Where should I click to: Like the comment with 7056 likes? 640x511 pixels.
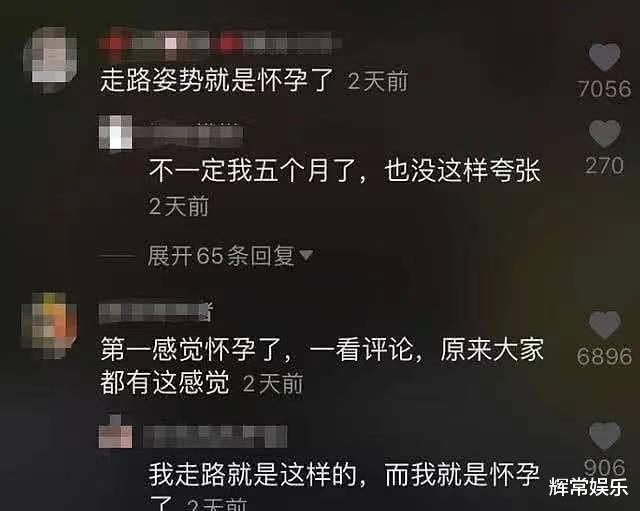pyautogui.click(x=604, y=57)
